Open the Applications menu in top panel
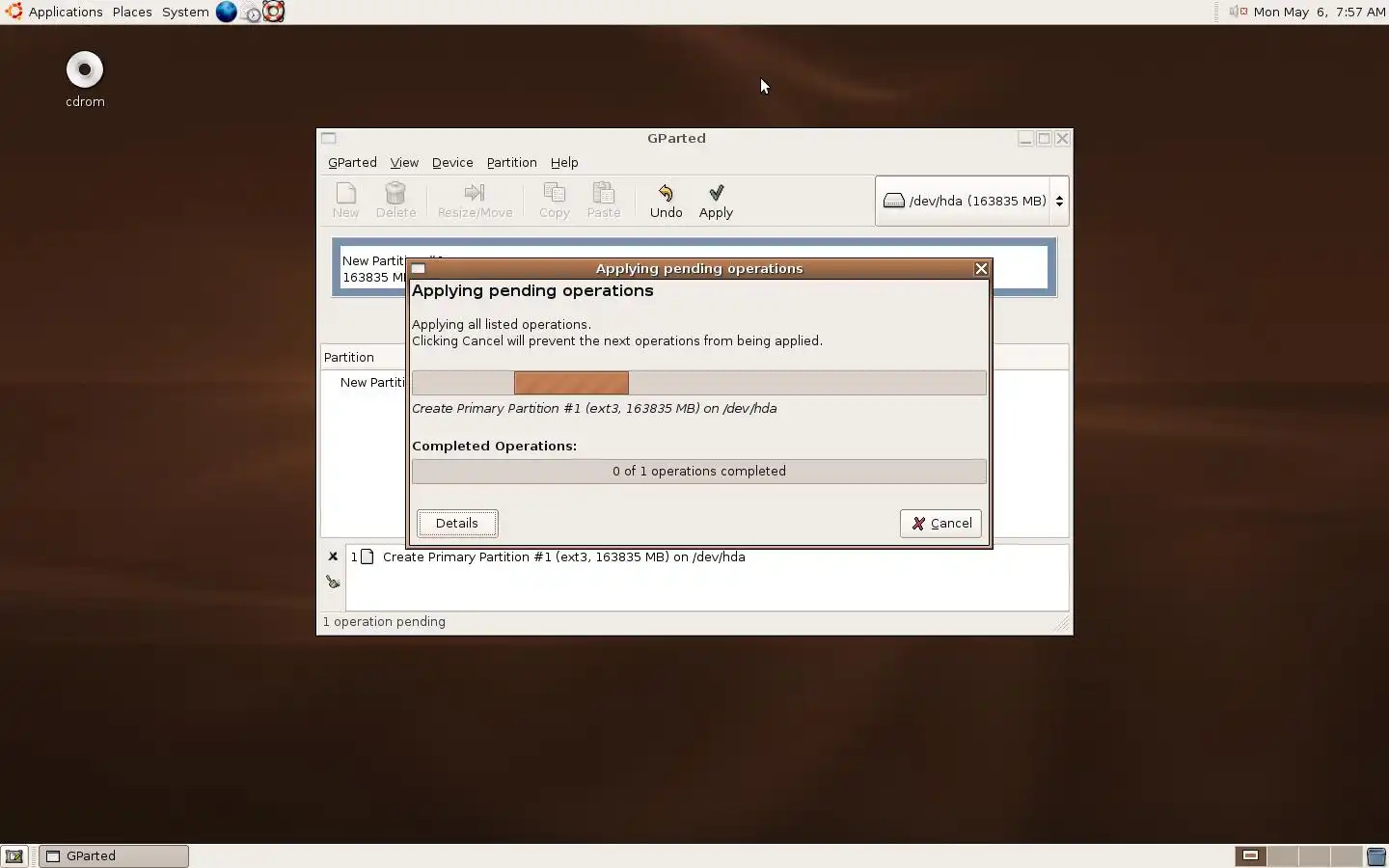 click(x=66, y=12)
